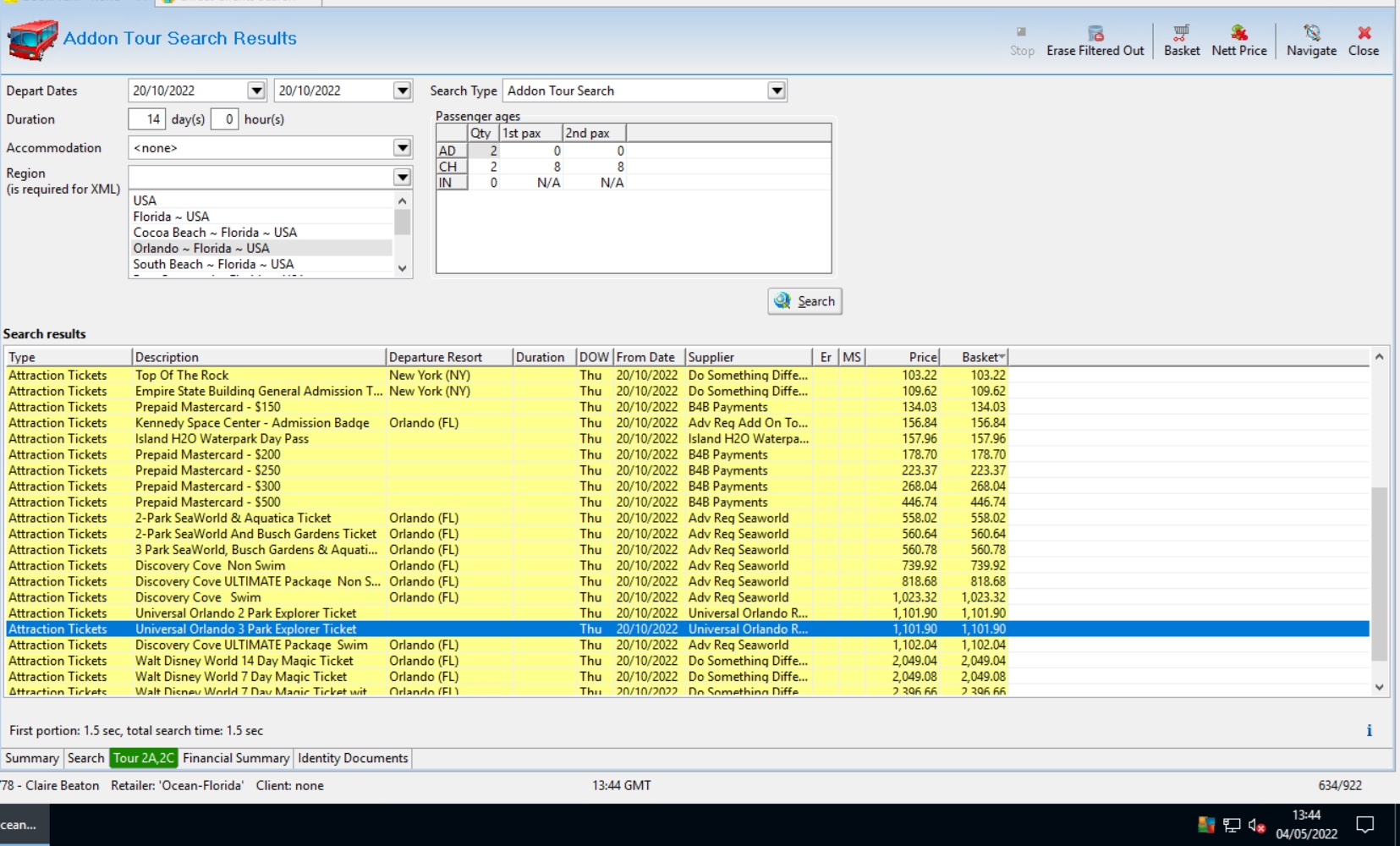Viewport: 1400px width, 846px height.
Task: Open the Identity Documents tab
Action: click(x=353, y=758)
